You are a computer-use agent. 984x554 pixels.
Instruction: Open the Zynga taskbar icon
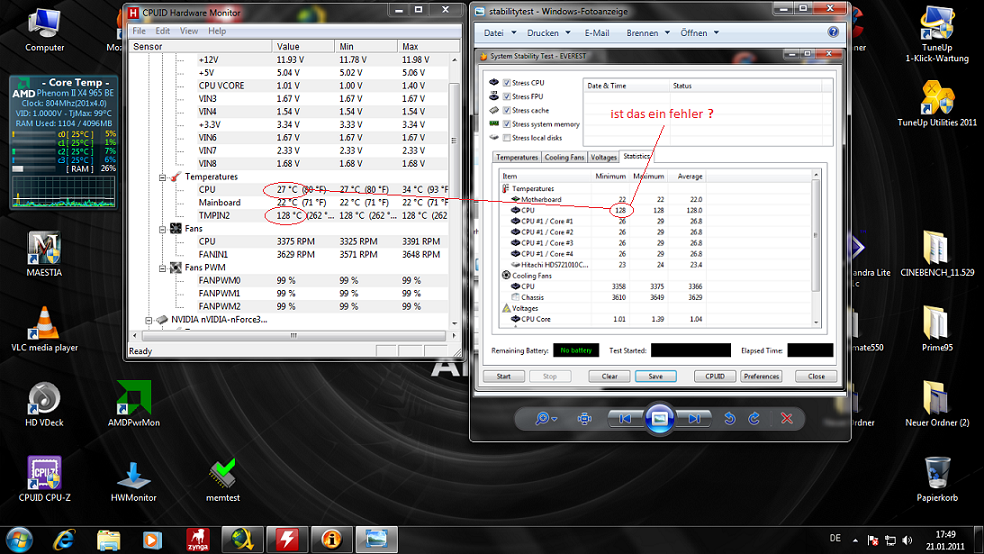198,540
